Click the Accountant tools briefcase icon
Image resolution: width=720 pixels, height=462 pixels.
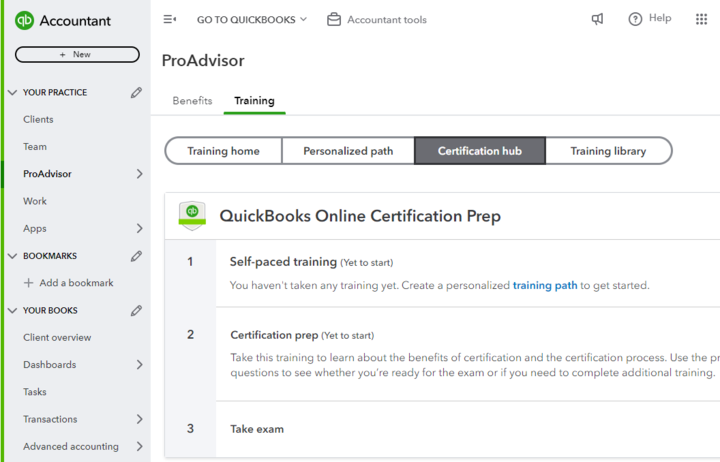click(334, 19)
